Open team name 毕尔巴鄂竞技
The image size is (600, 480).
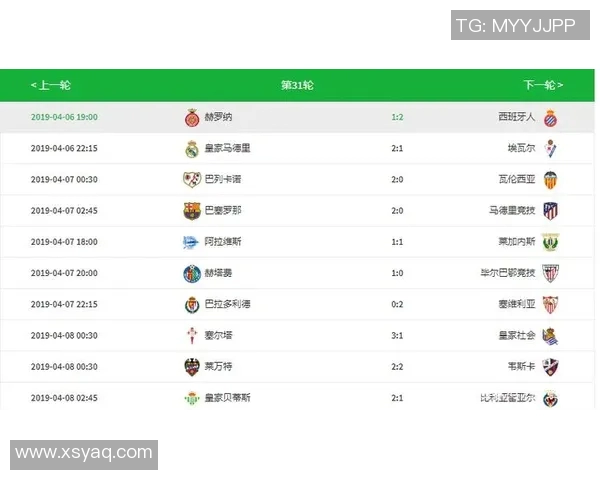pos(508,273)
